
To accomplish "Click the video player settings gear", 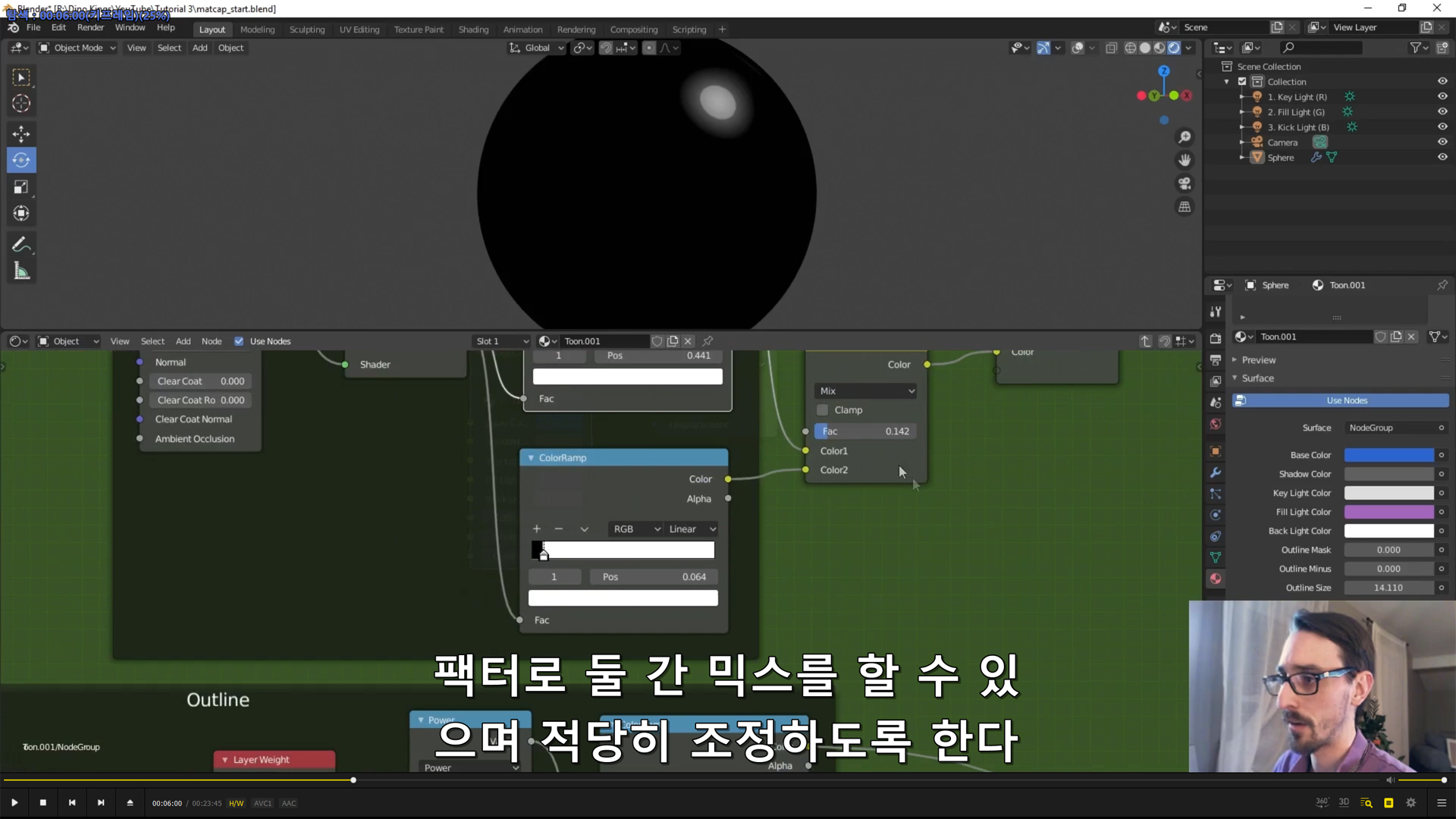I will click(x=1410, y=802).
